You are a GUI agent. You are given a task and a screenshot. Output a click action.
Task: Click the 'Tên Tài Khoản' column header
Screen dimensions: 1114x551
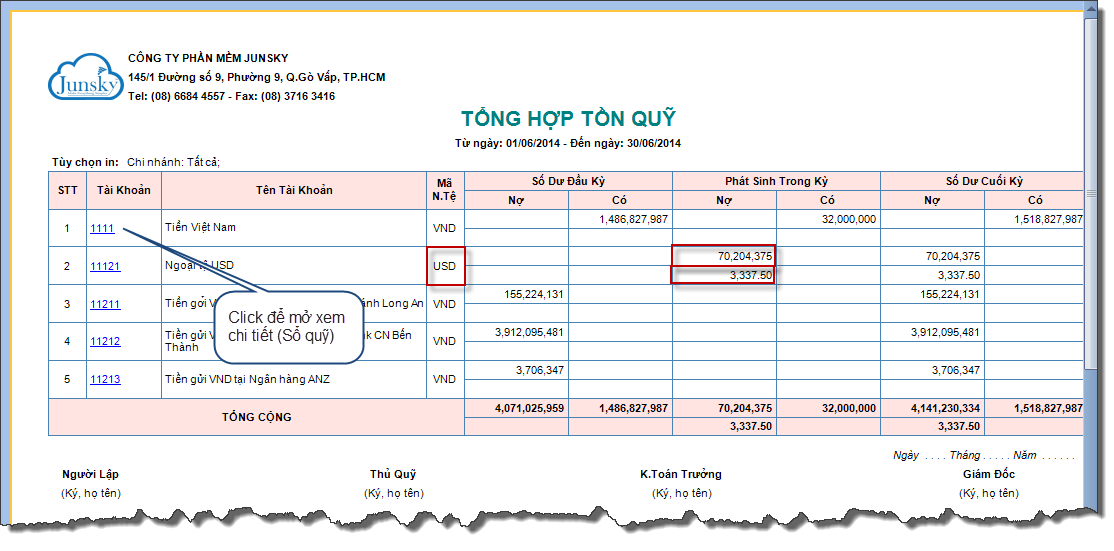click(294, 190)
